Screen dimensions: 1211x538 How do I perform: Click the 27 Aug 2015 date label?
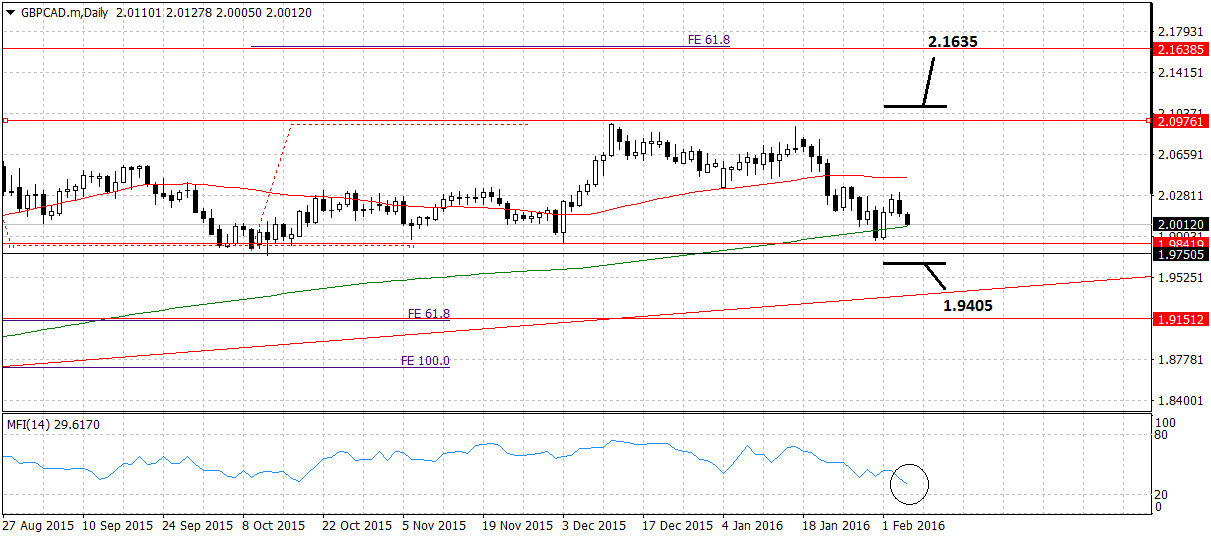tap(37, 525)
